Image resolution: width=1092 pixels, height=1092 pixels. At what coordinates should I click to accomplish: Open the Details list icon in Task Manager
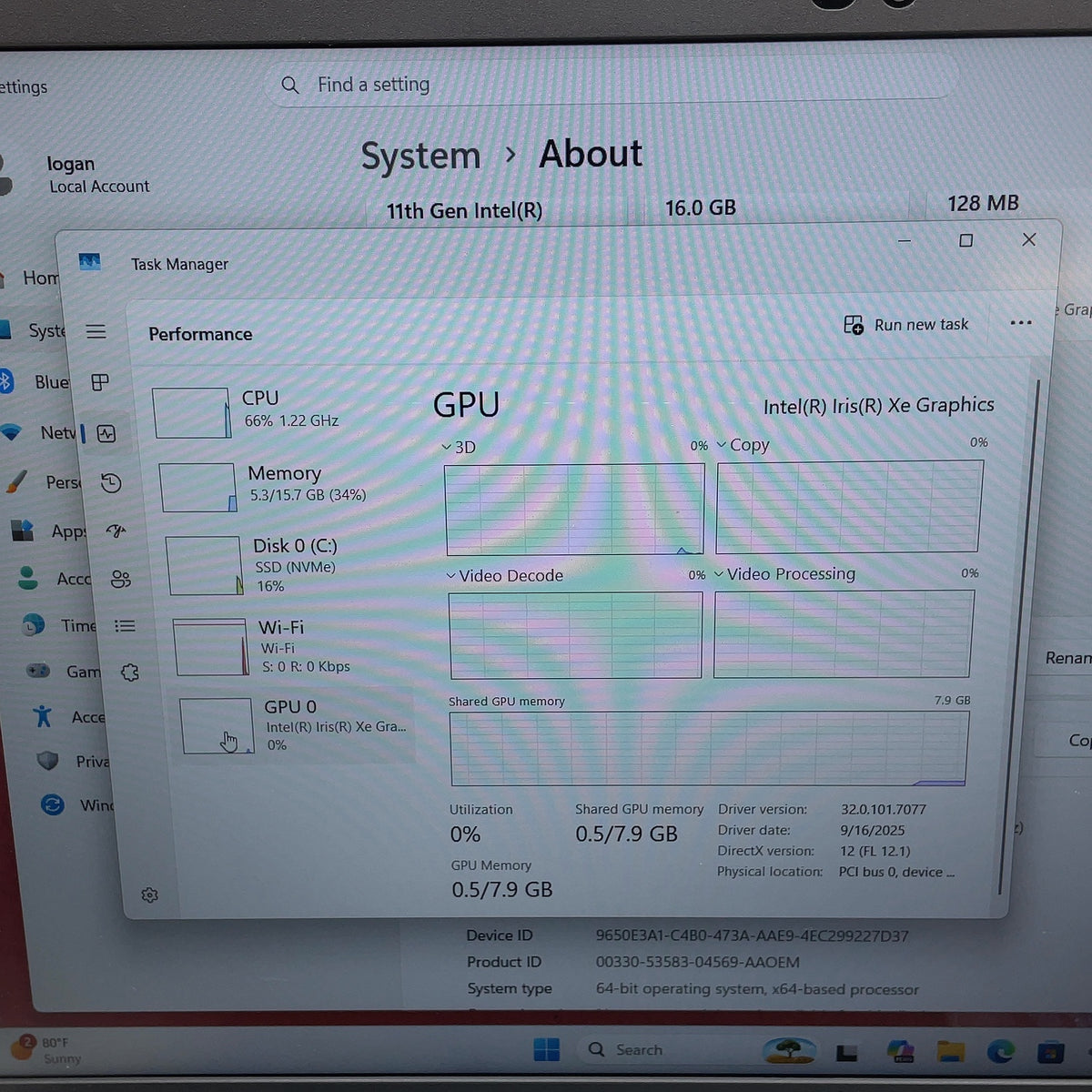pos(125,626)
